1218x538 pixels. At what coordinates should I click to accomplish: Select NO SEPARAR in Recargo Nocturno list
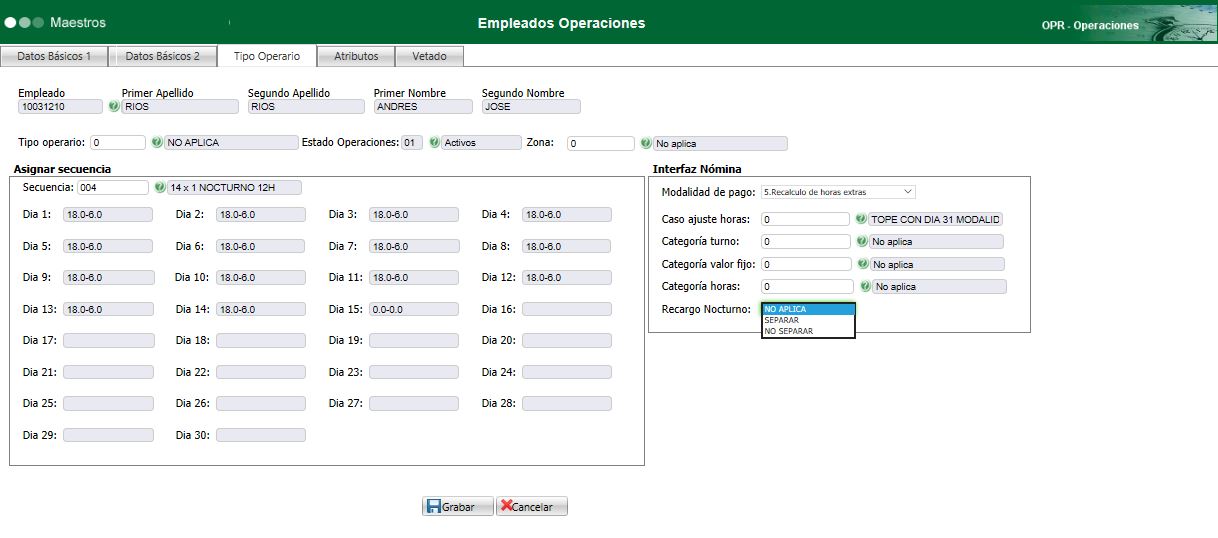[808, 331]
